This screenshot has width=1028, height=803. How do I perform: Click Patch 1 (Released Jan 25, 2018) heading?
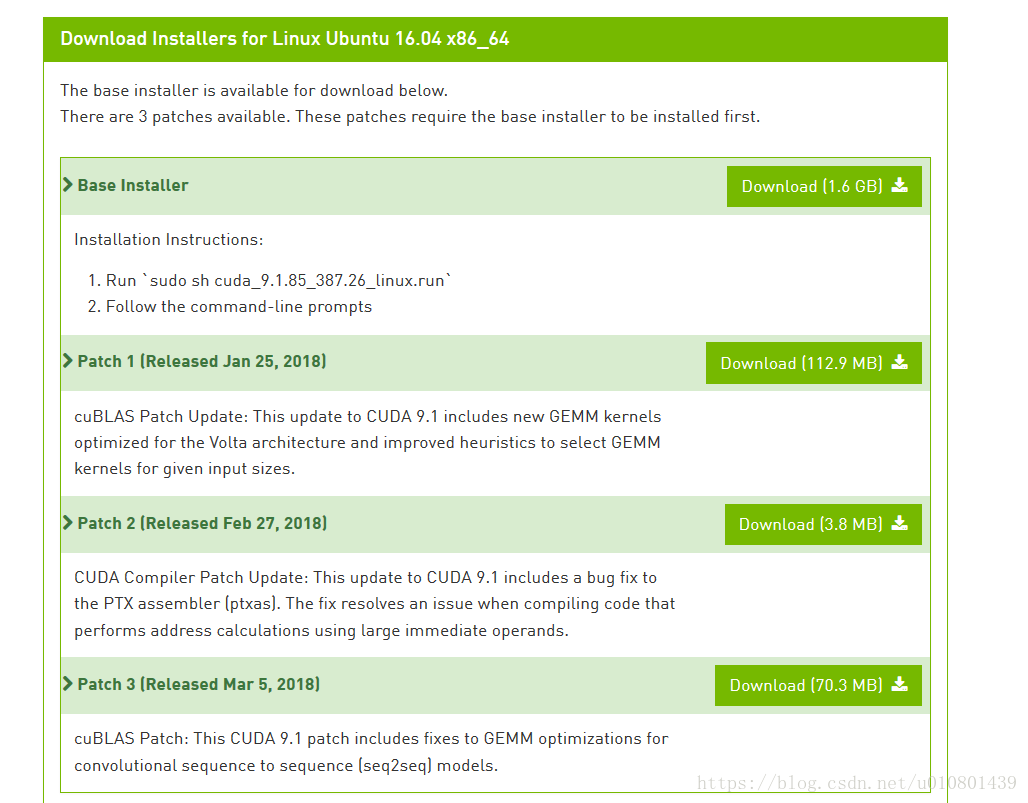pos(202,361)
